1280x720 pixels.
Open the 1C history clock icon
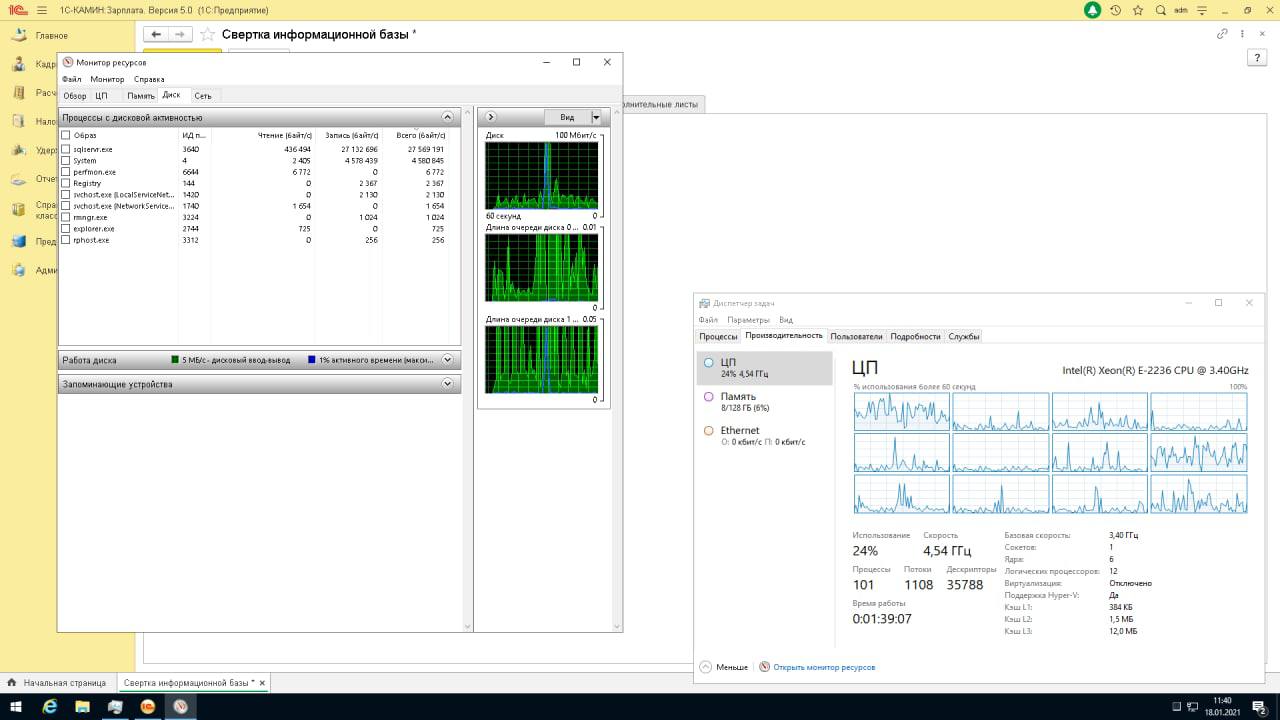(x=1116, y=10)
